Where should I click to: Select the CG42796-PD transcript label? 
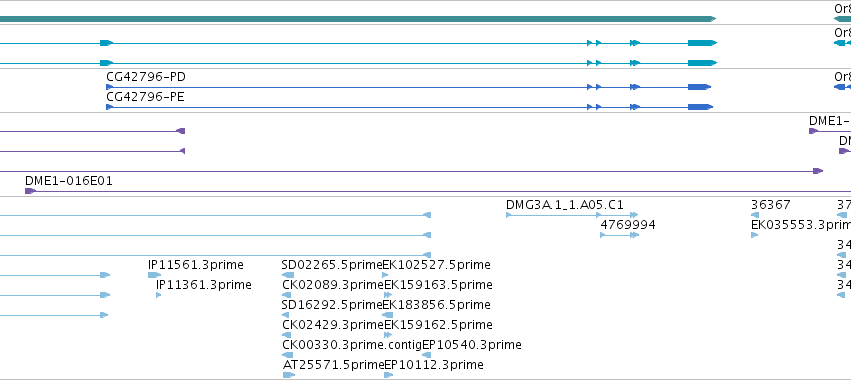coord(146,77)
